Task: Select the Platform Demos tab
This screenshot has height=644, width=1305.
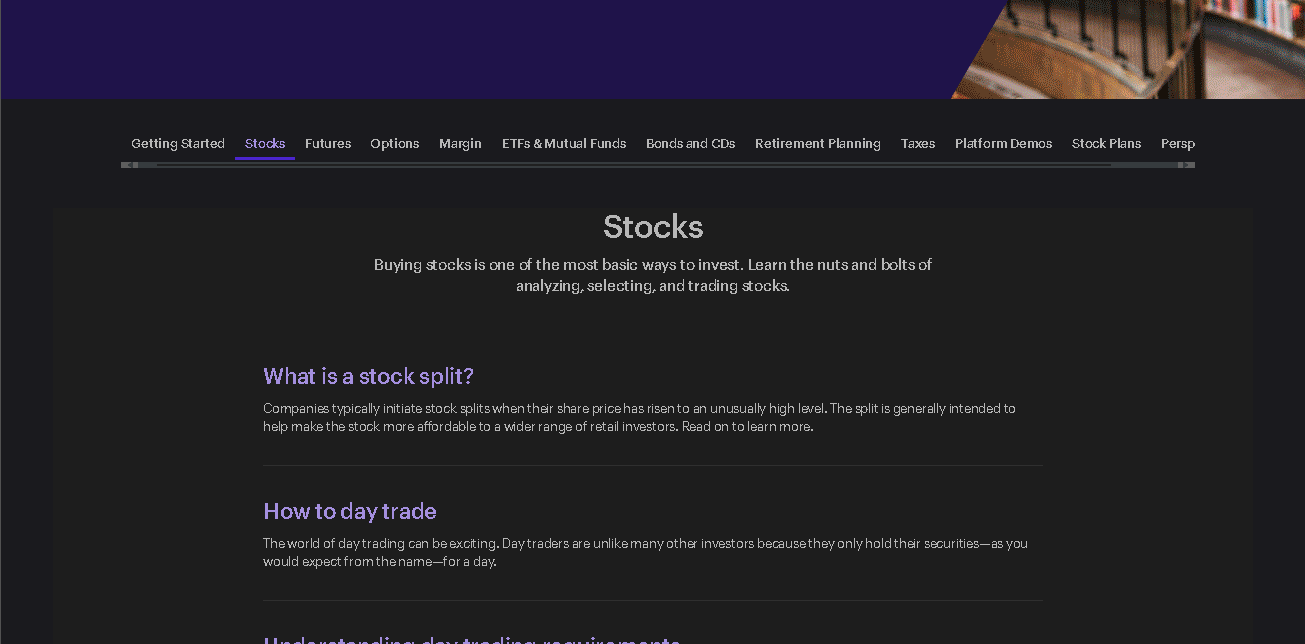Action: pos(1003,143)
